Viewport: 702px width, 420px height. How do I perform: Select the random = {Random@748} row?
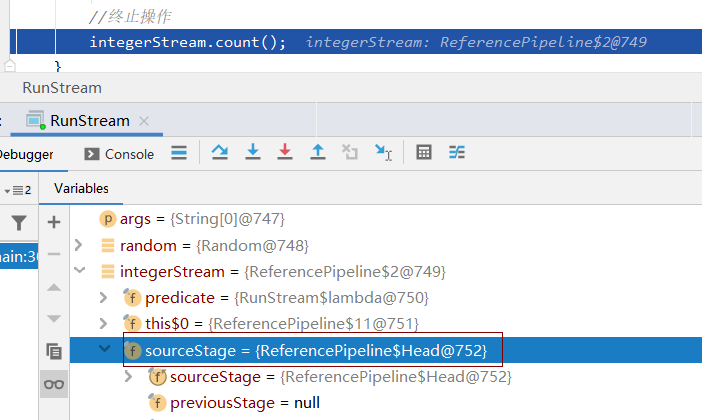(x=386, y=245)
